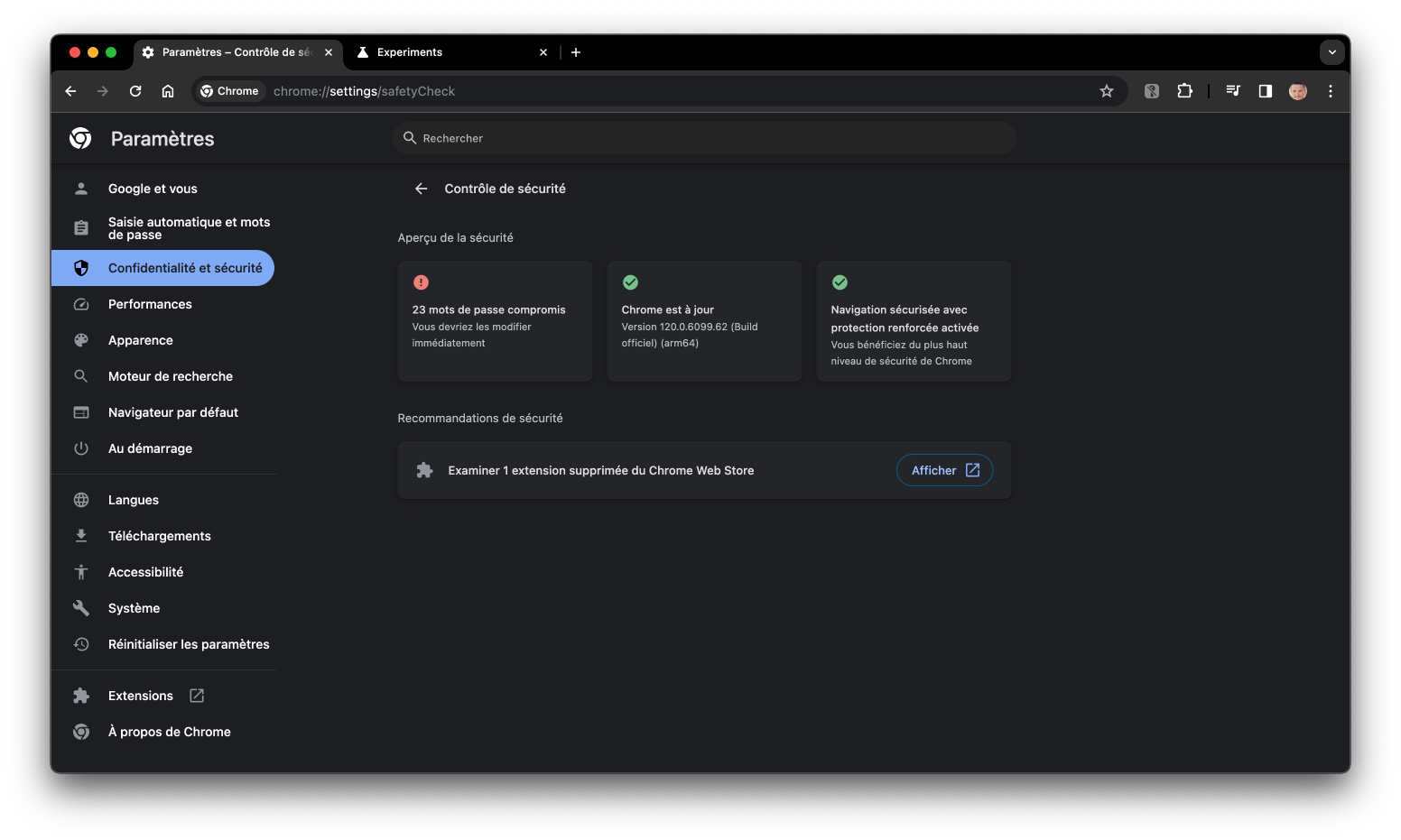Open the 23 mots de passe compromis card
Image resolution: width=1401 pixels, height=840 pixels.
pyautogui.click(x=495, y=321)
